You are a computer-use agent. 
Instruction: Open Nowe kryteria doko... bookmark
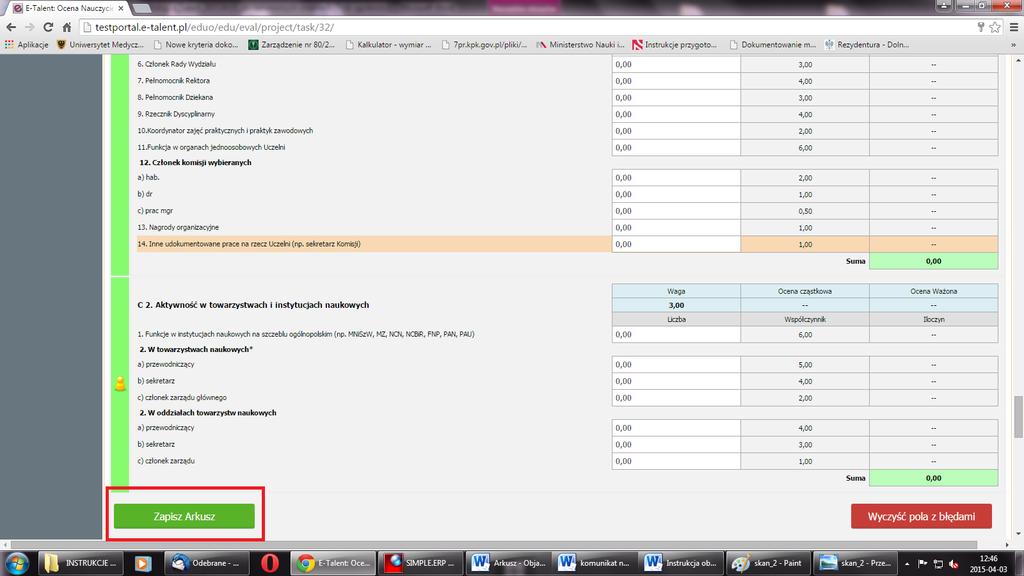click(x=195, y=45)
